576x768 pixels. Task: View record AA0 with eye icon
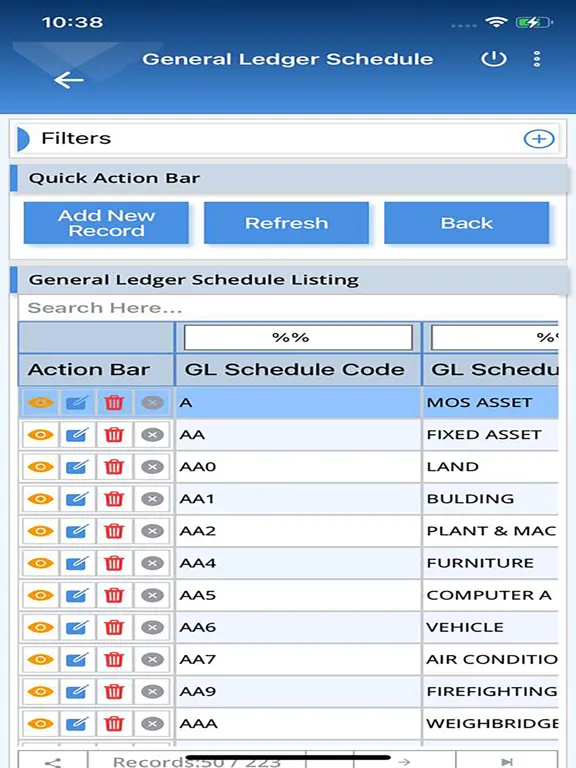point(40,467)
